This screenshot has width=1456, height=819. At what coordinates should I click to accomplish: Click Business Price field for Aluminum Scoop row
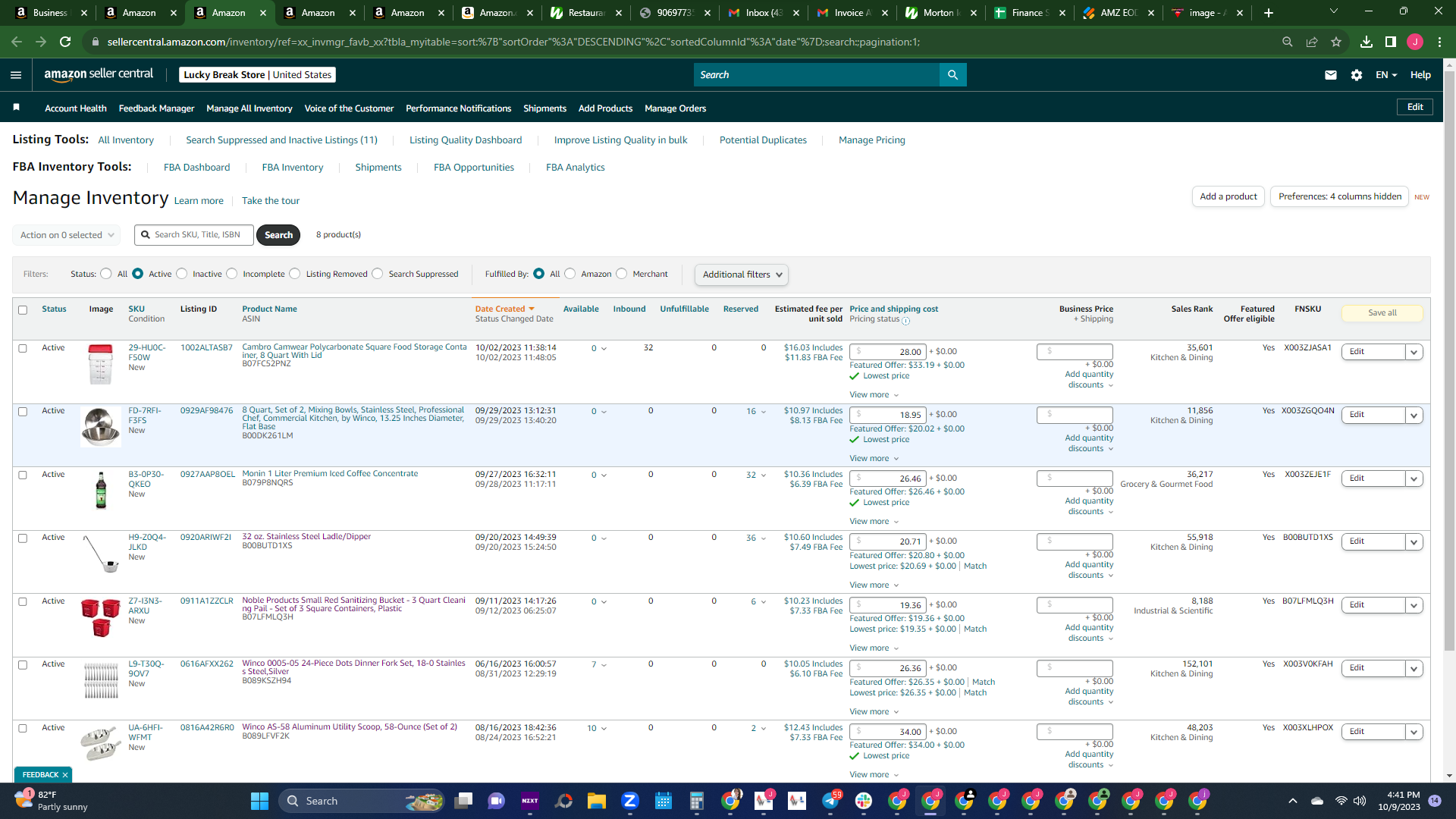tap(1075, 732)
